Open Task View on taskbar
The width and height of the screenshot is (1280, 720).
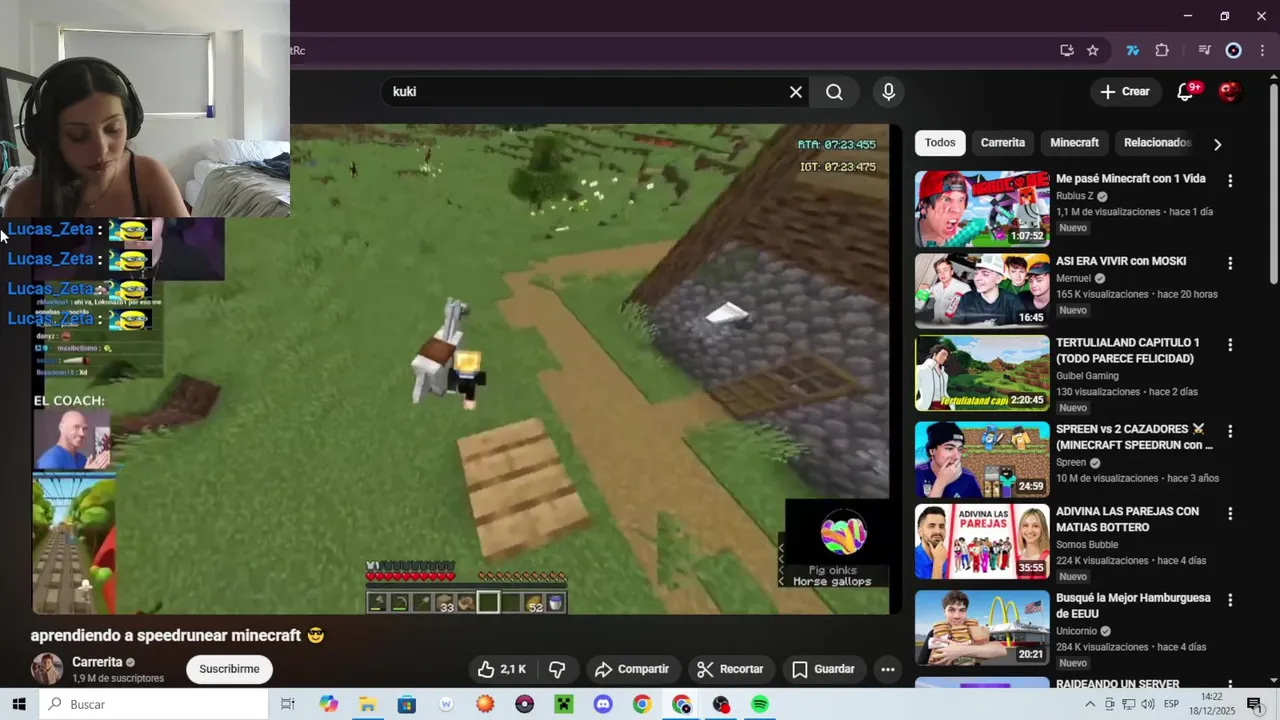coord(288,704)
